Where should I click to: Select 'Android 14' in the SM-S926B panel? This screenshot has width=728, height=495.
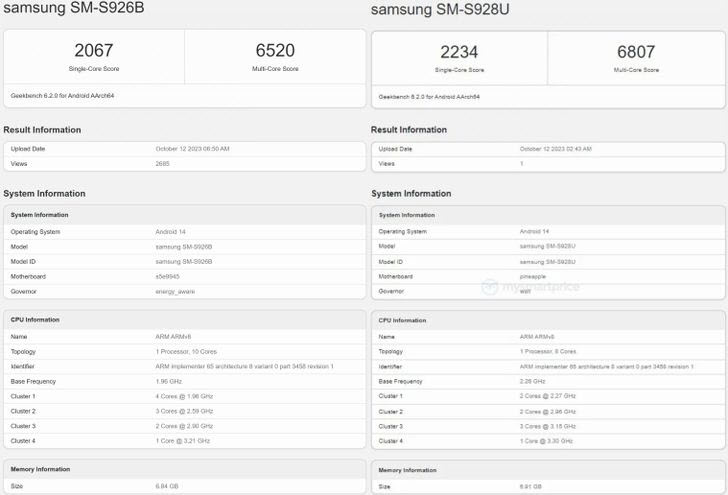[x=170, y=232]
